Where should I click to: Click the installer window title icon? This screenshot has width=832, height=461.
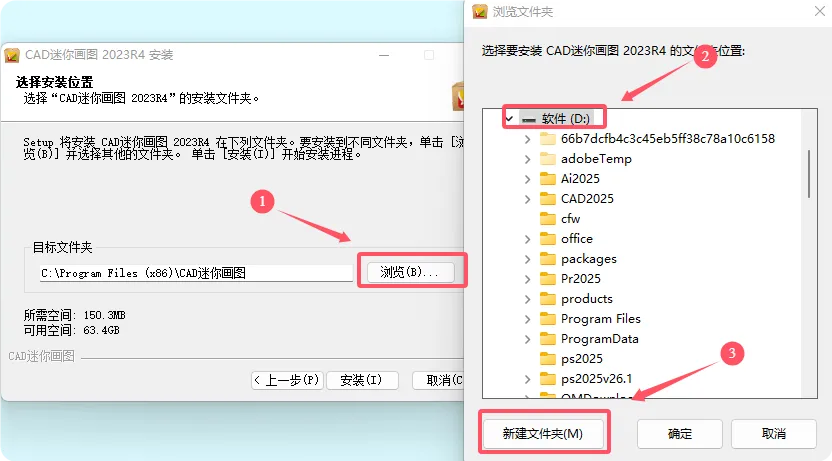pyautogui.click(x=12, y=55)
